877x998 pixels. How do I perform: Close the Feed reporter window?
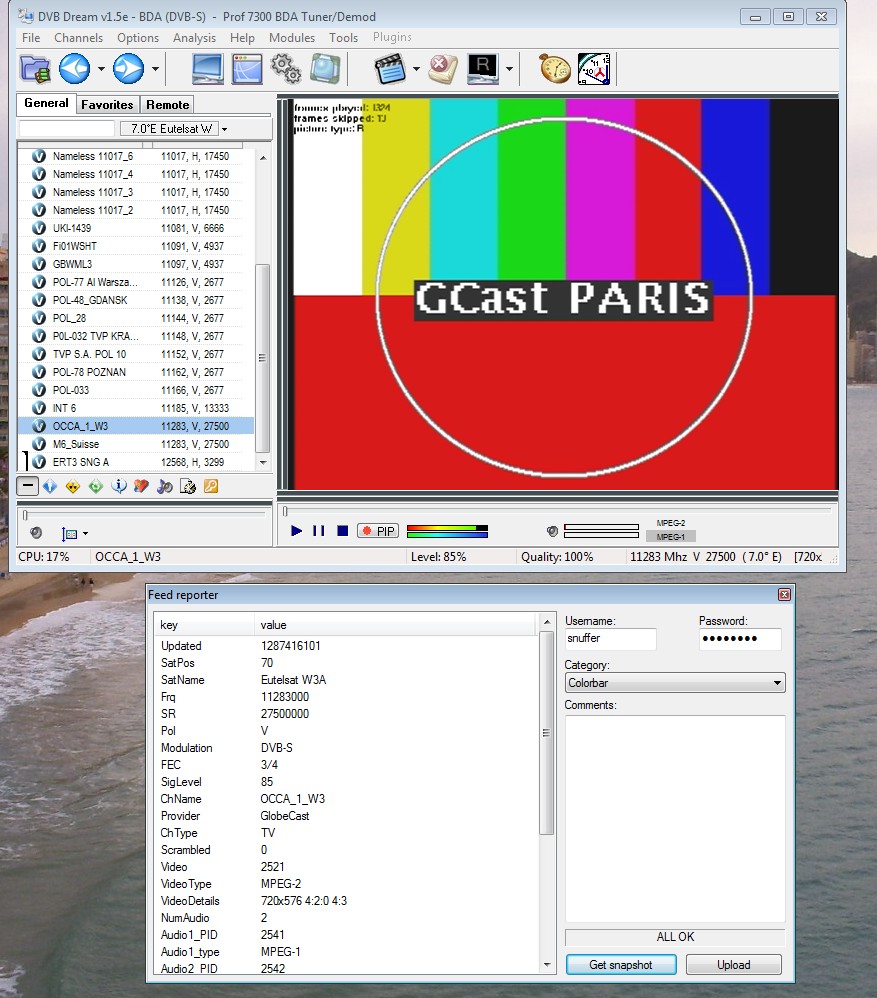click(784, 594)
